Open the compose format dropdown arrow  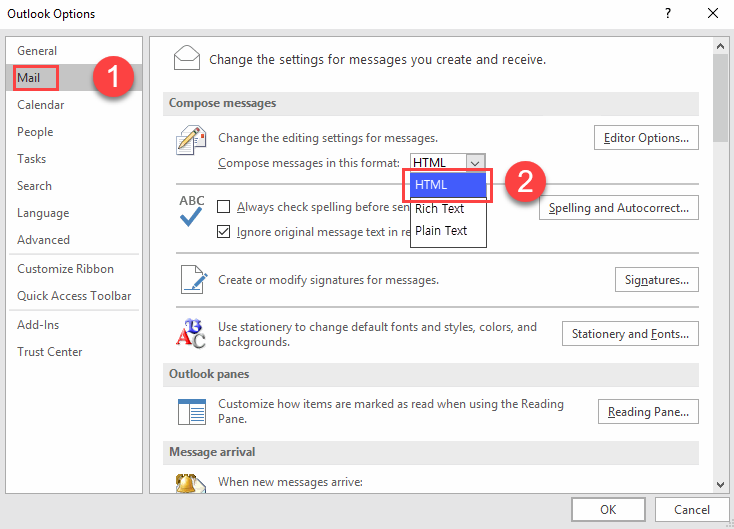point(475,163)
